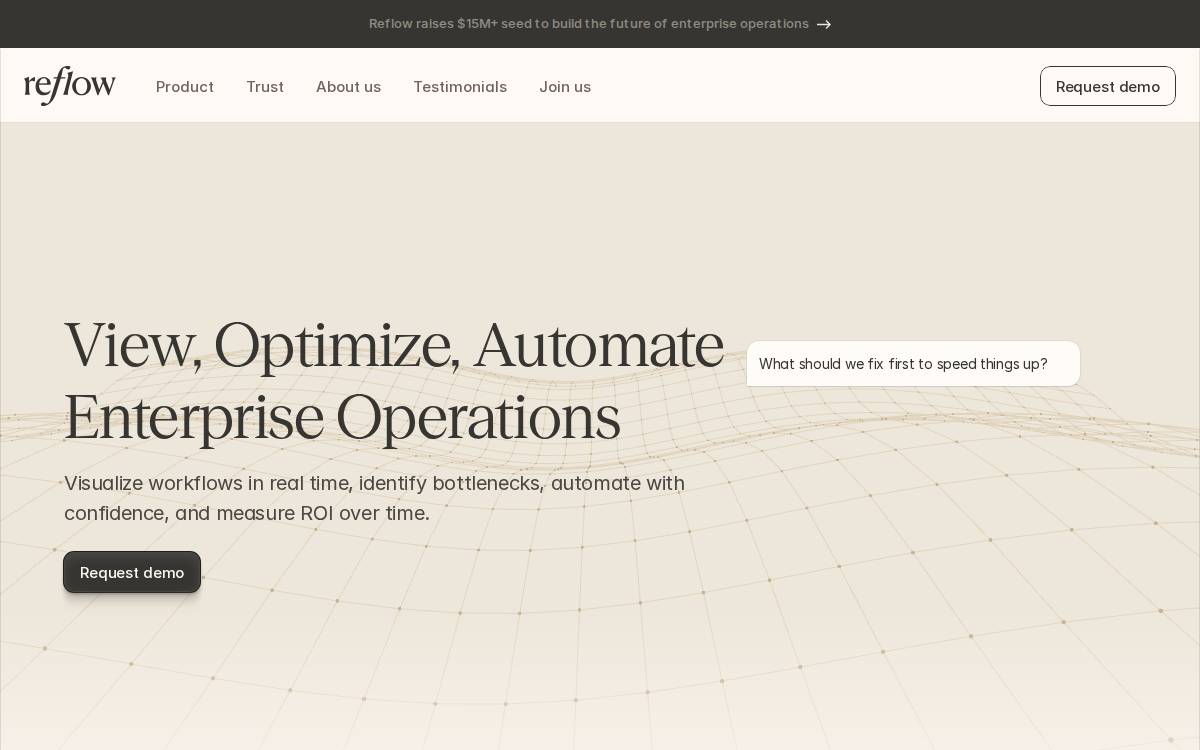
Task: Open the Join us nav link
Action: tap(565, 87)
